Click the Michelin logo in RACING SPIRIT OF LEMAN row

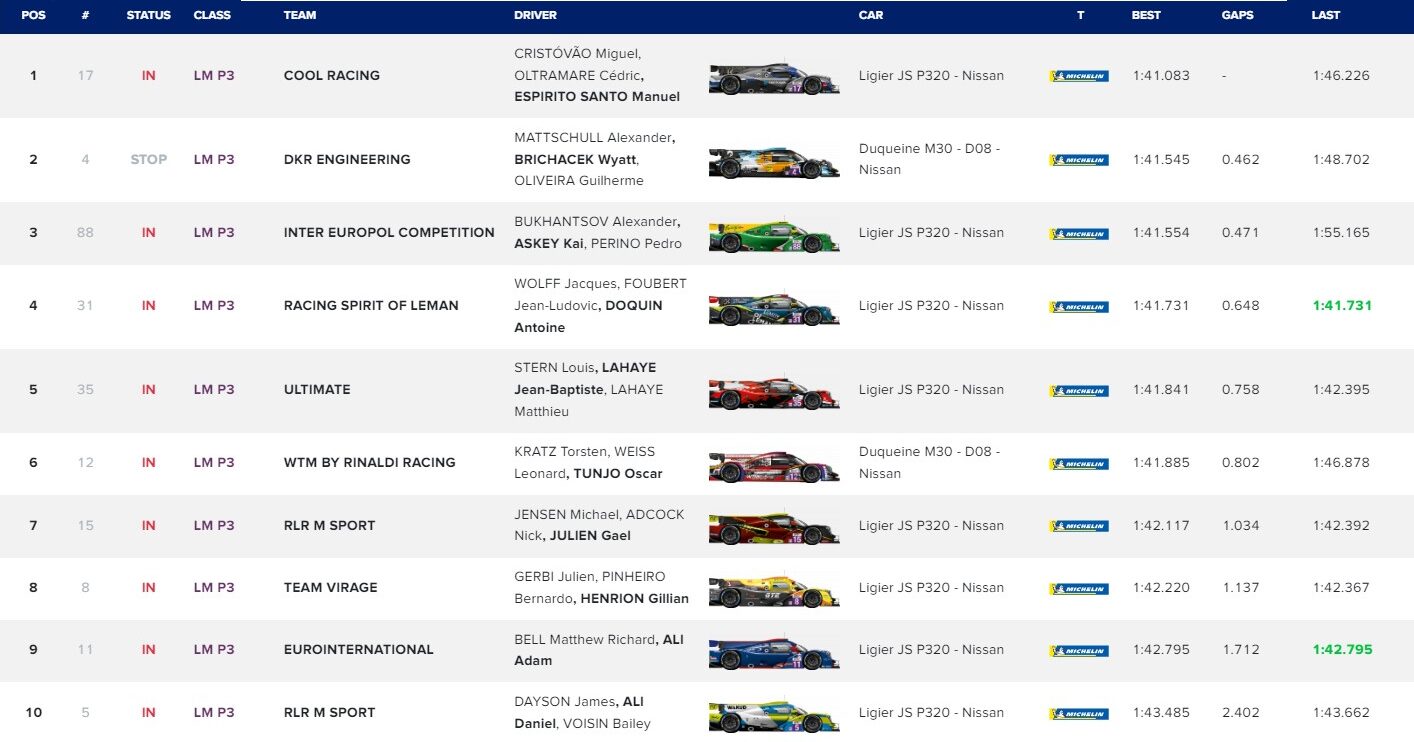(x=1079, y=306)
